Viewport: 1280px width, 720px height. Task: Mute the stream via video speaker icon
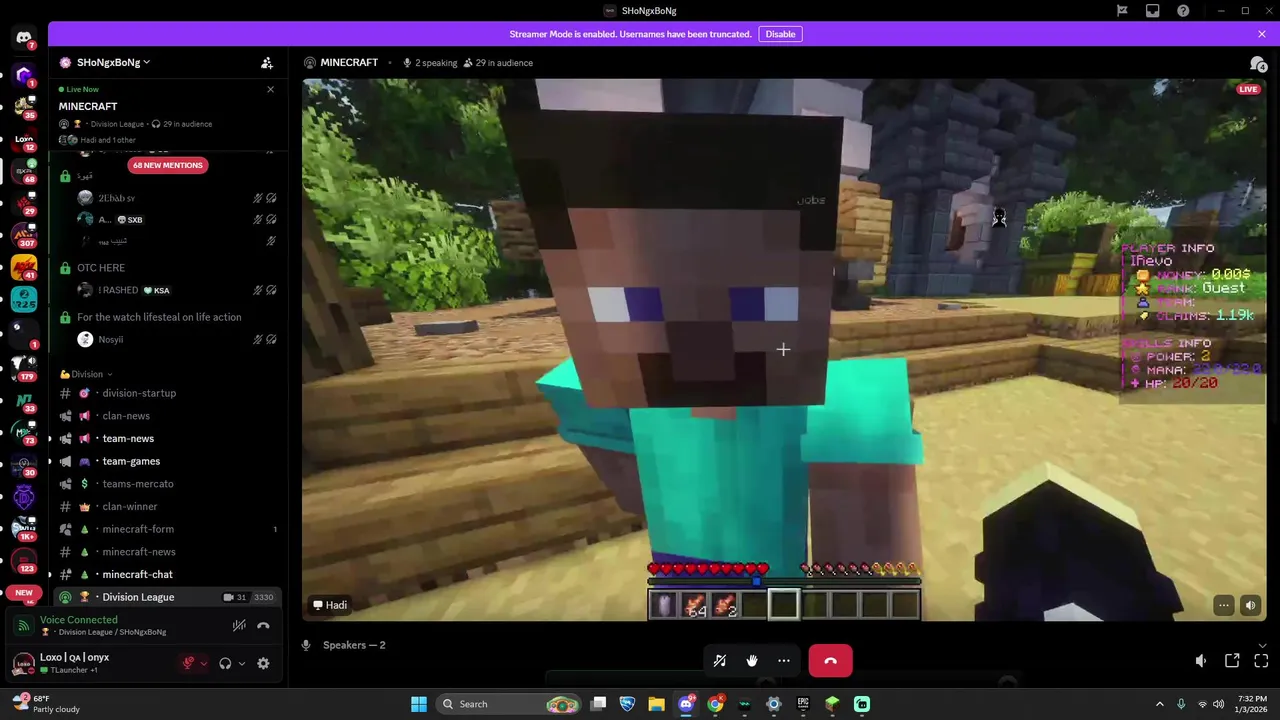pos(1250,605)
